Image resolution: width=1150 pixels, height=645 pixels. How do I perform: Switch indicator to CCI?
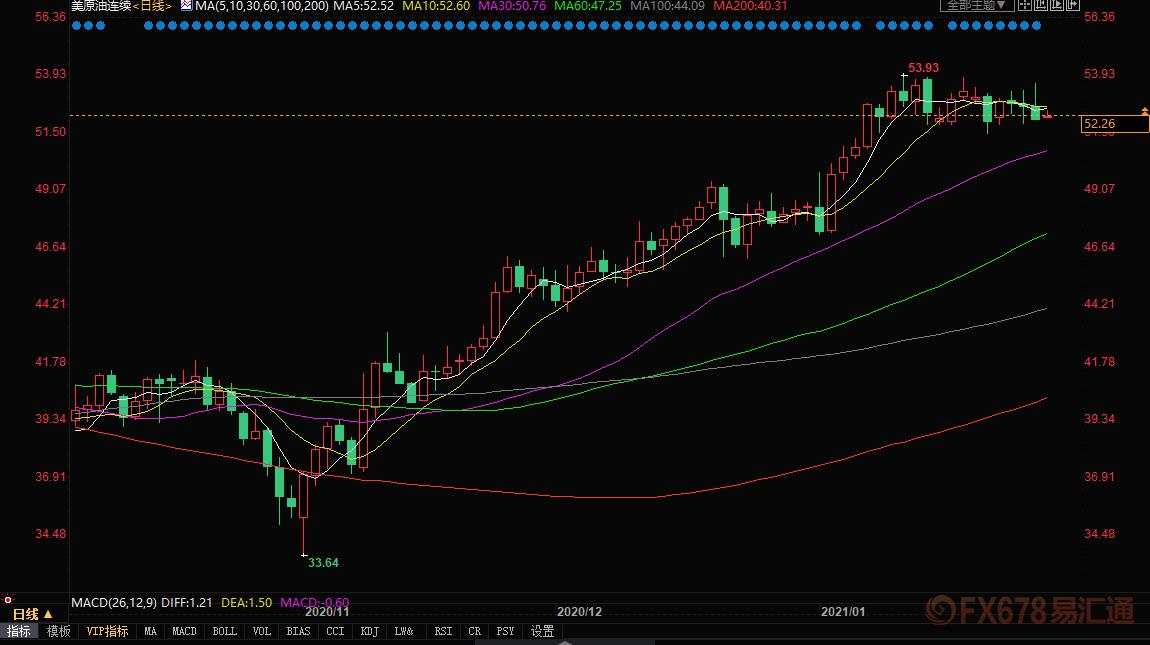[x=335, y=631]
